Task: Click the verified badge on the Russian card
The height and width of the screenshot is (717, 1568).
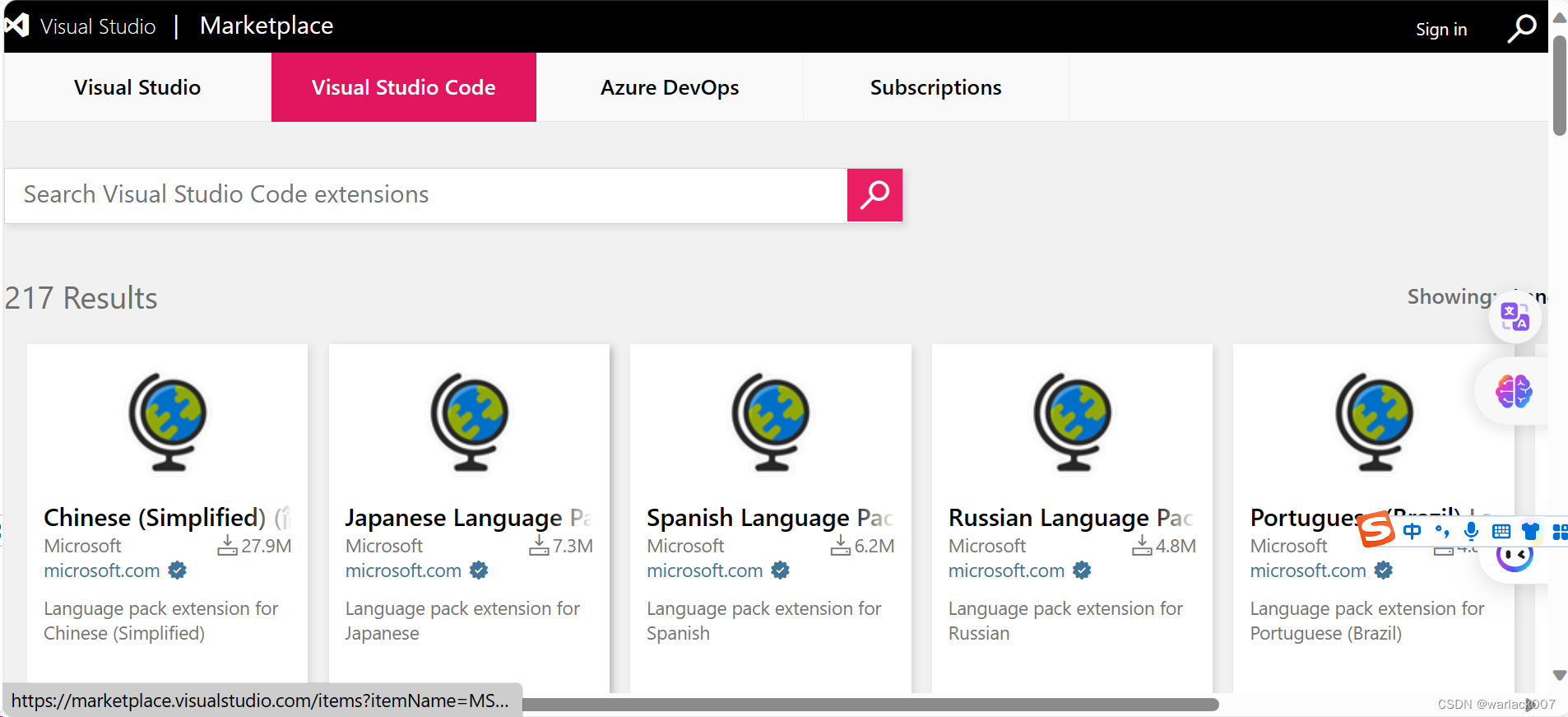Action: [1082, 570]
